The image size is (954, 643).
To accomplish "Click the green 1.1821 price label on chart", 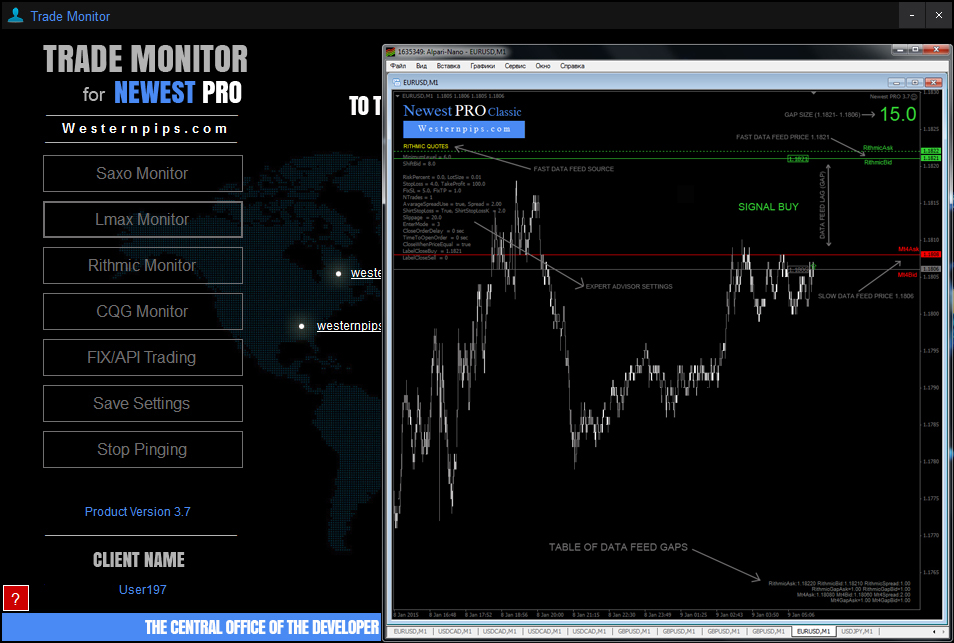I will point(798,159).
